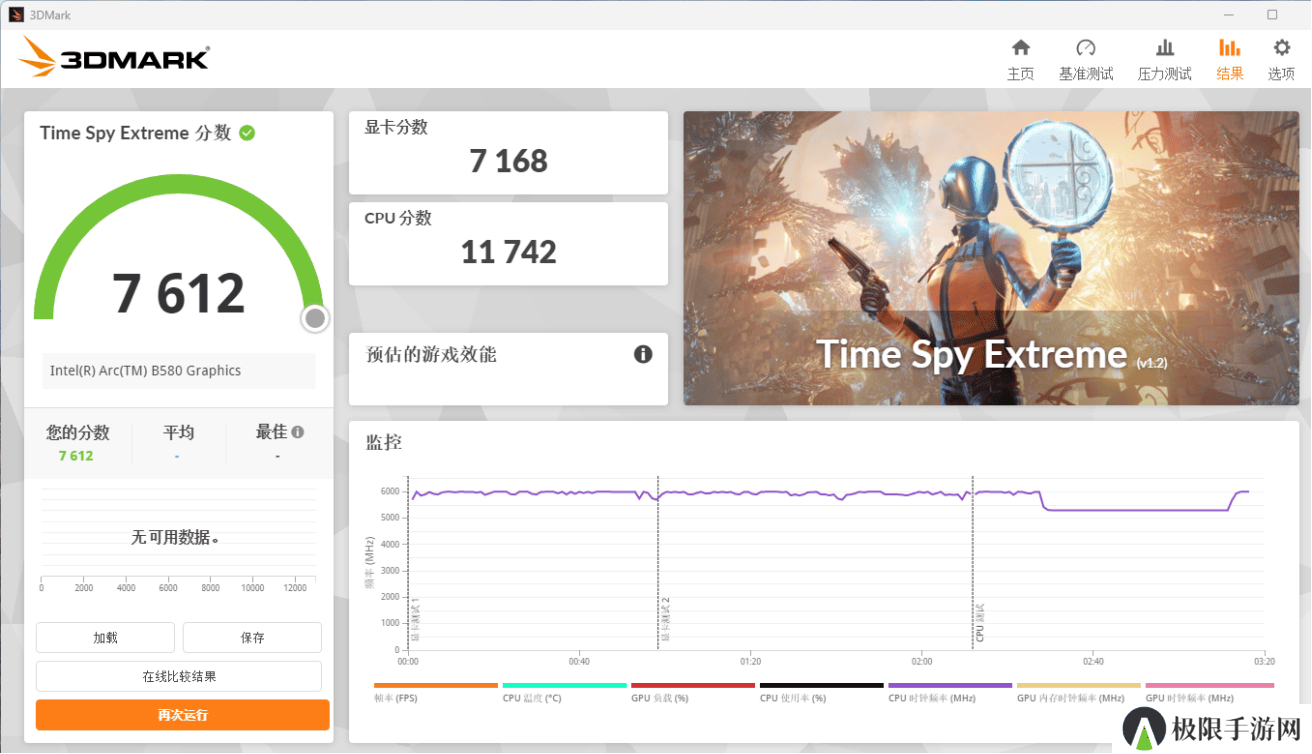Viewport: 1312px width, 754px height.
Task: Toggle the CPU 温度 (°C) teal legend
Action: 564,692
